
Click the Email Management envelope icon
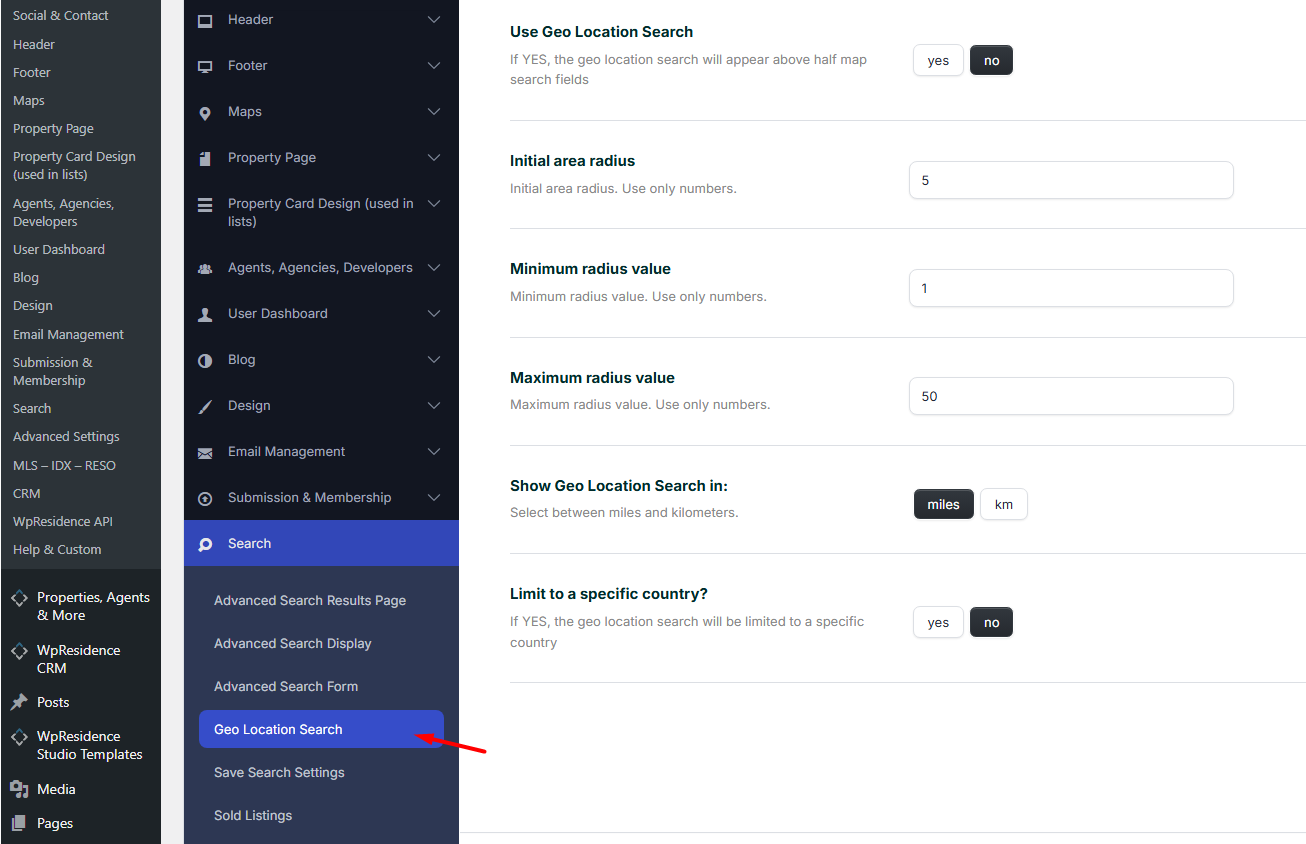click(x=205, y=452)
